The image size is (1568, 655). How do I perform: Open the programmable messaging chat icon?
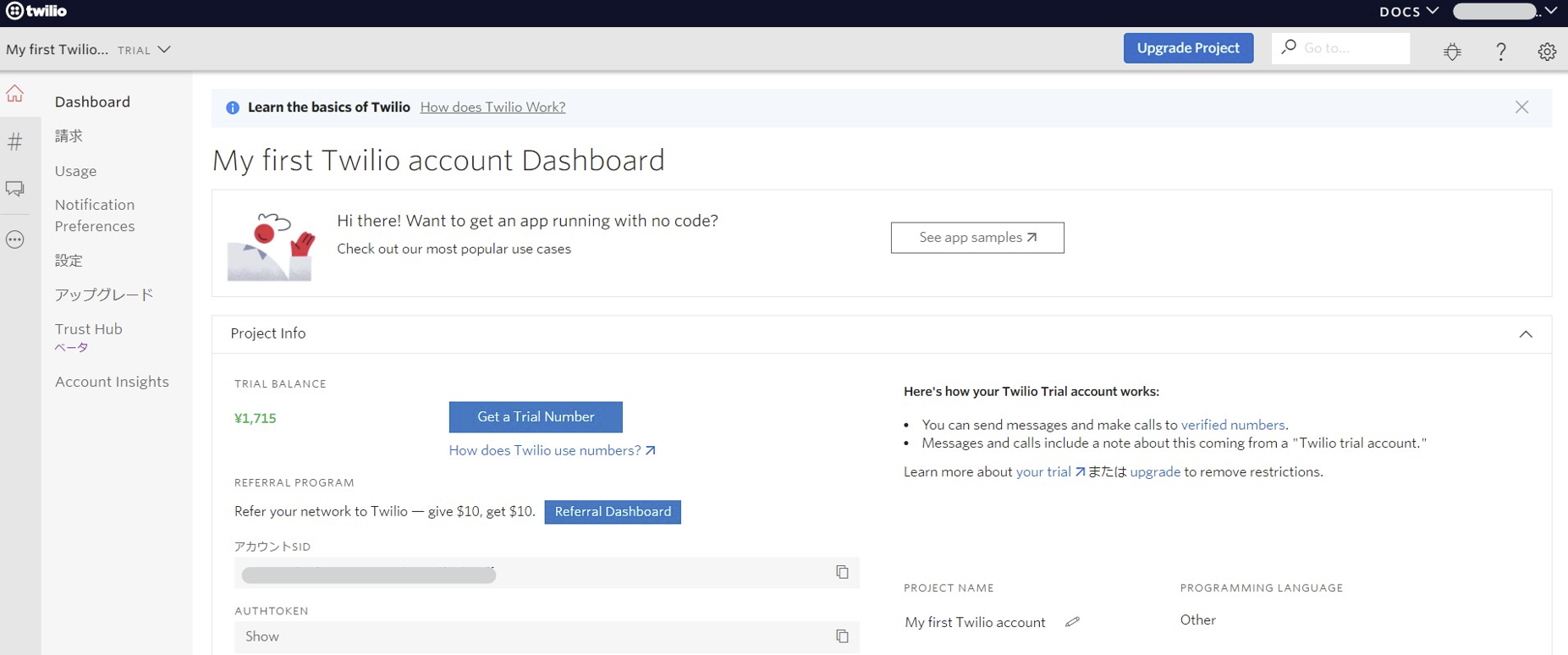[x=15, y=189]
